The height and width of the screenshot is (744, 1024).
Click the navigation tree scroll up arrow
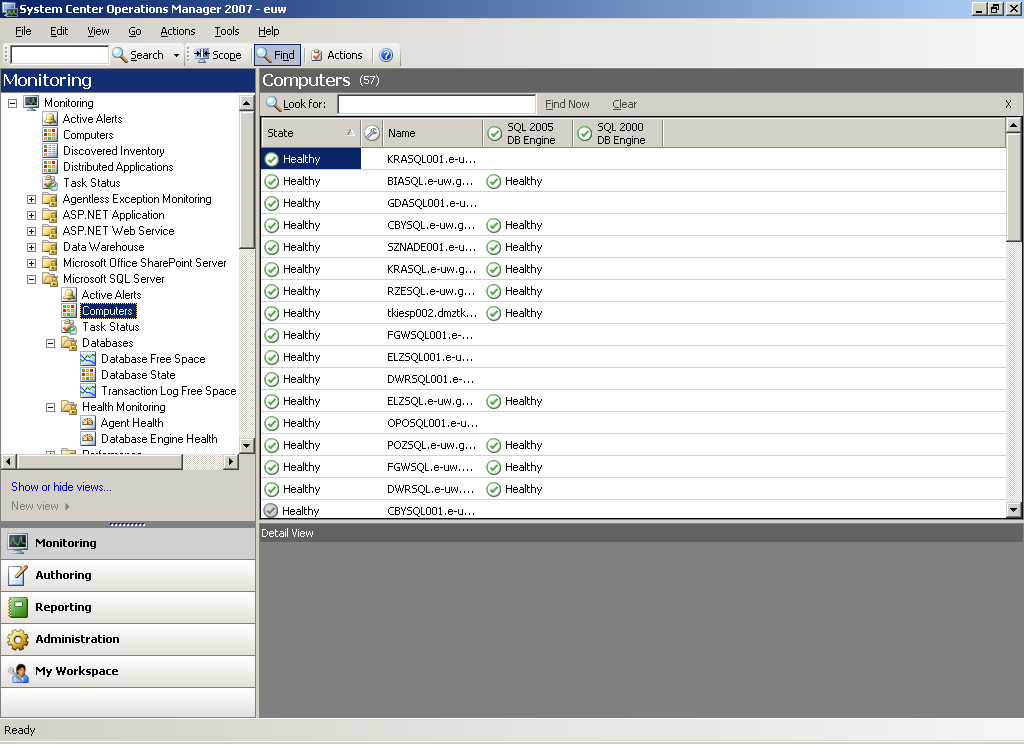click(x=246, y=103)
